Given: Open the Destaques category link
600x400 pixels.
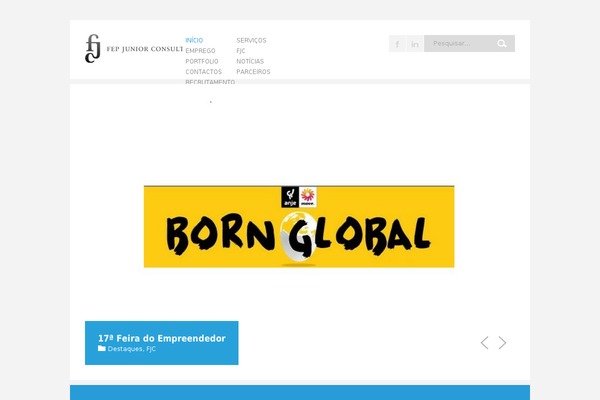Looking at the screenshot, I should (125, 349).
